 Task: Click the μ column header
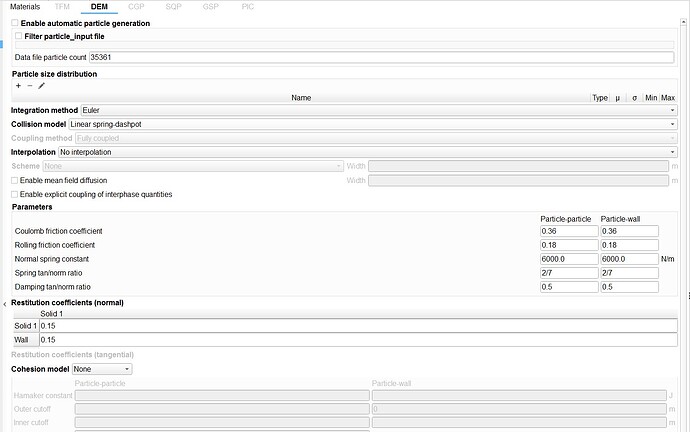pos(617,98)
